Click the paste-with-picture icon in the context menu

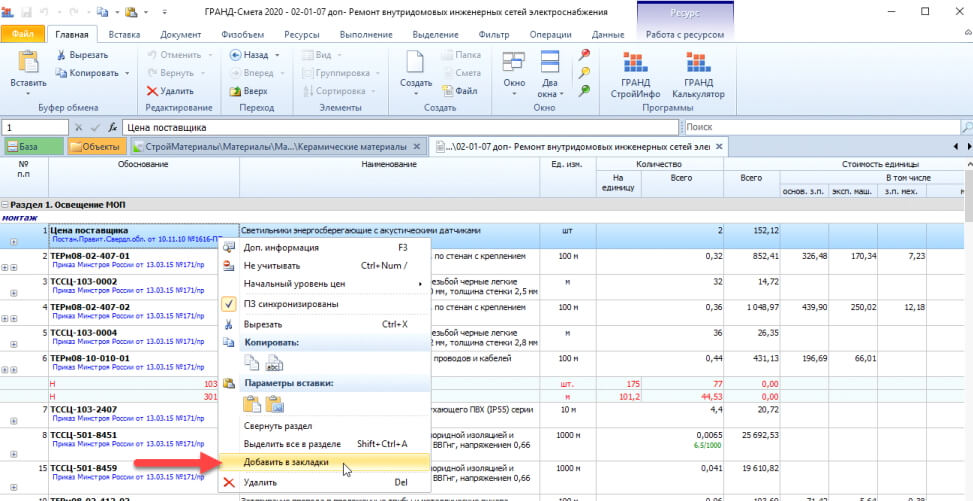(274, 404)
